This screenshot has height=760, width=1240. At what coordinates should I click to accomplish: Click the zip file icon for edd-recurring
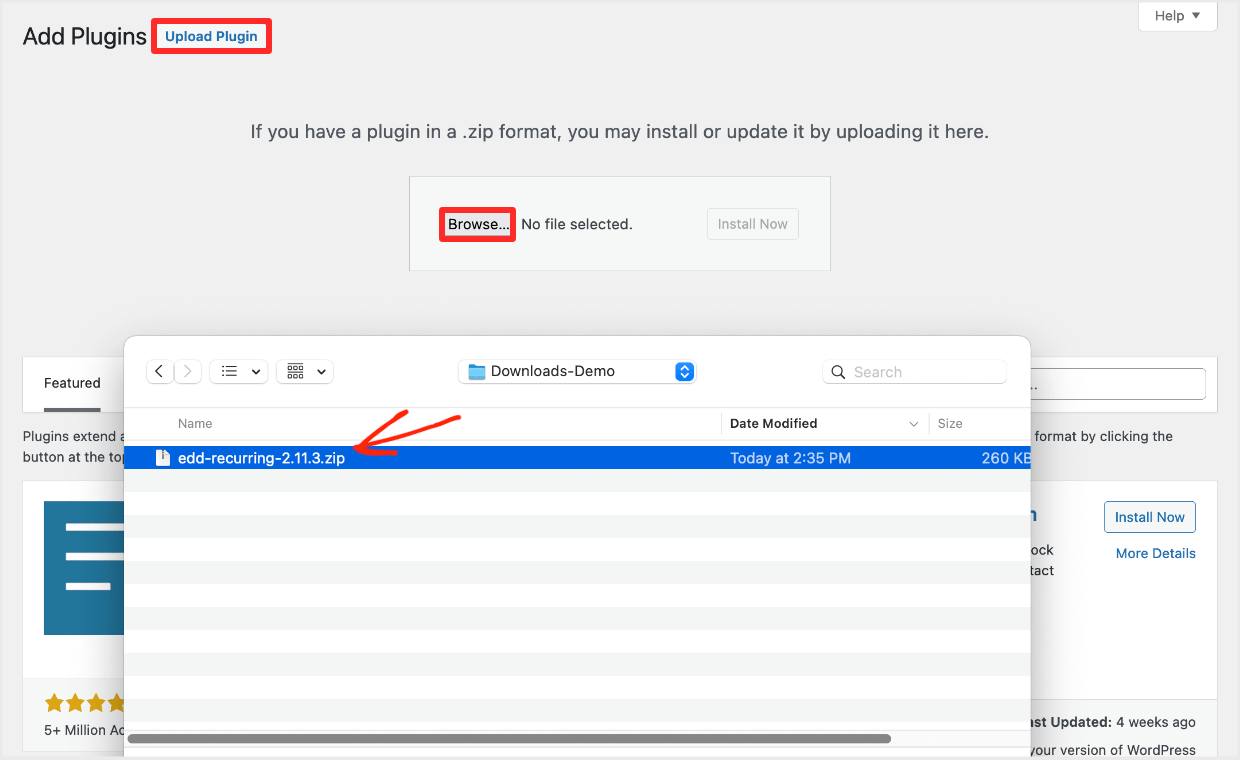point(163,458)
